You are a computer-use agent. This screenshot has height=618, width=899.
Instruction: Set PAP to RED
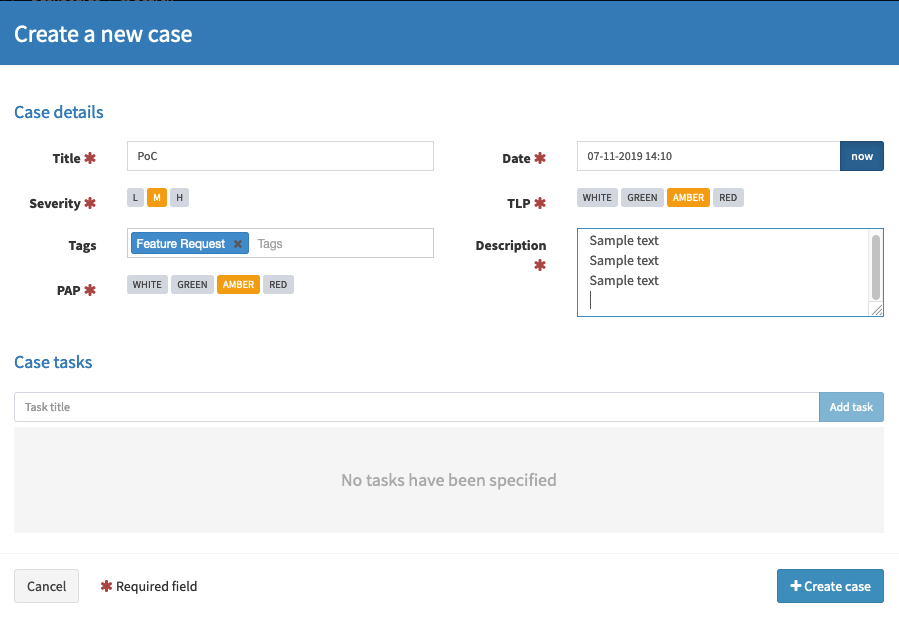coord(278,284)
